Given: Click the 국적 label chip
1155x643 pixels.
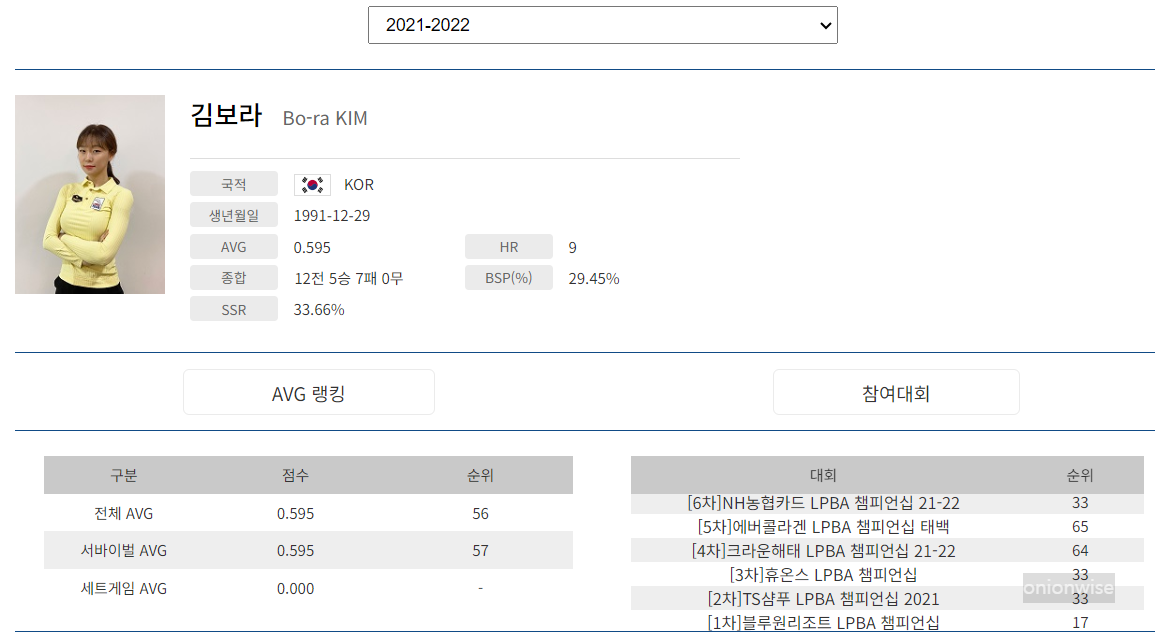Looking at the screenshot, I should pyautogui.click(x=233, y=184).
